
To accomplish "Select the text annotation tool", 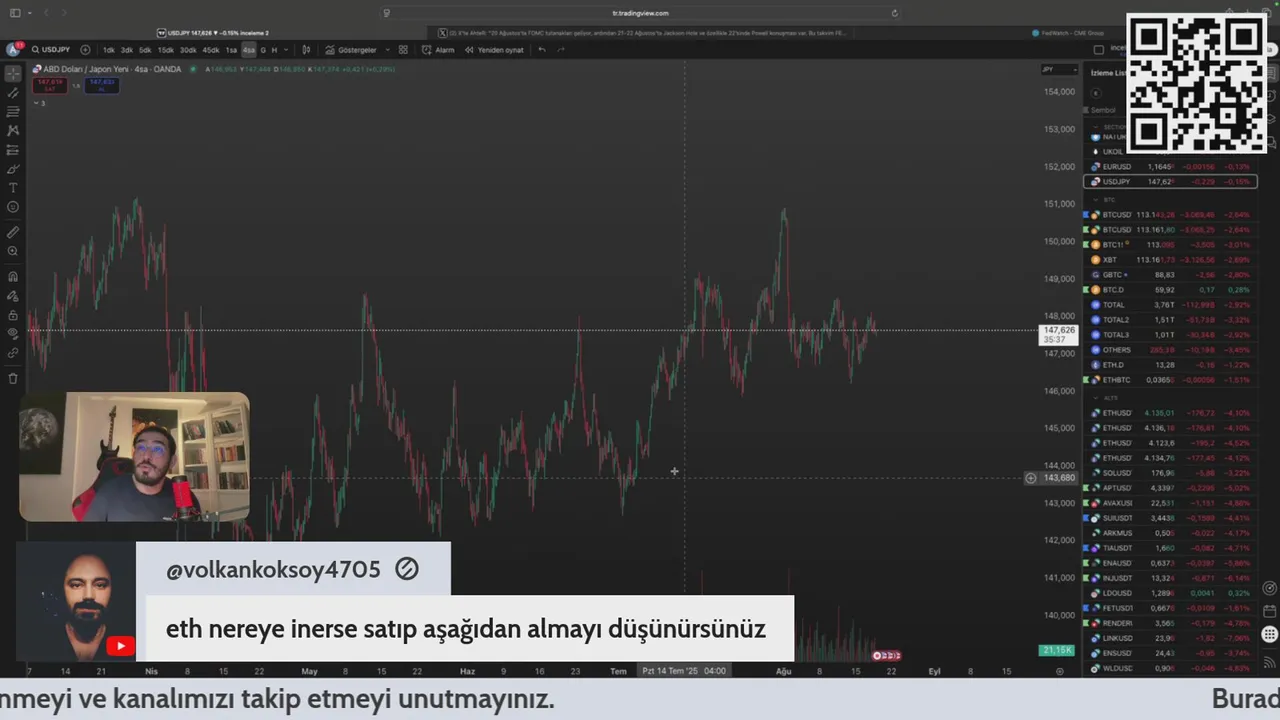I will [13, 188].
